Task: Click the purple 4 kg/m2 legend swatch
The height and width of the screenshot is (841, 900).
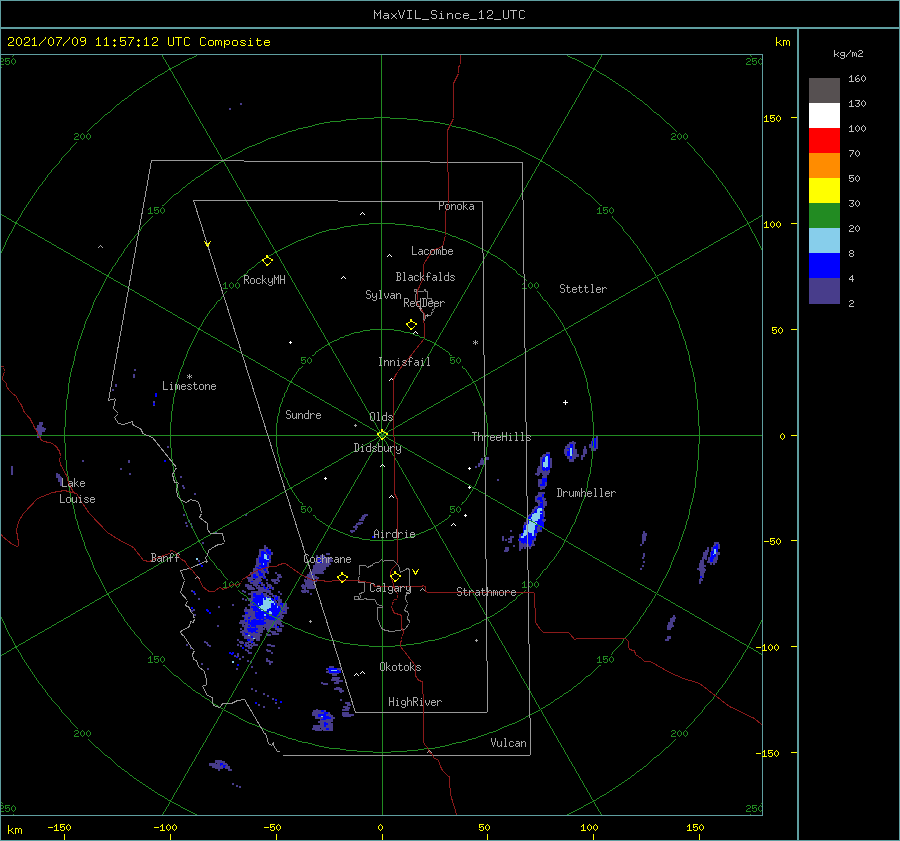Action: coord(824,290)
